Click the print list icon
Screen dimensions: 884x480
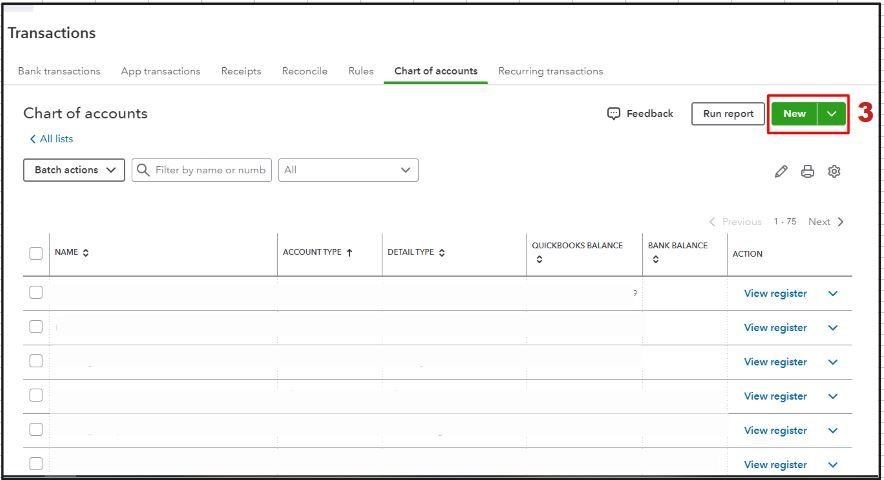click(807, 171)
